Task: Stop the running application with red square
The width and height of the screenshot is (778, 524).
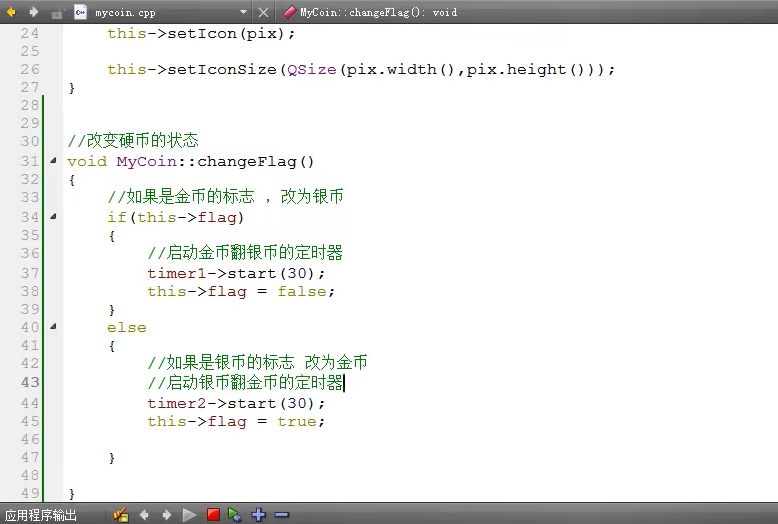Action: 213,515
